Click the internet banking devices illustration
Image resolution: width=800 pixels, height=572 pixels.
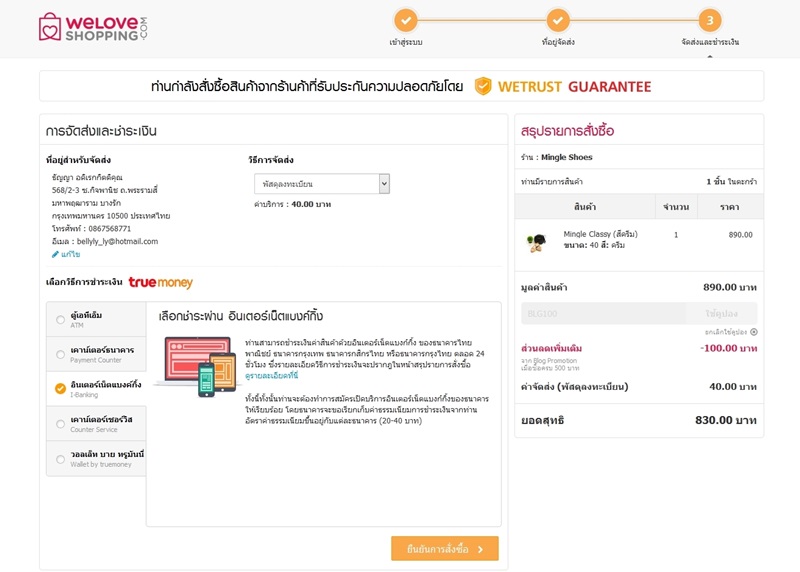pos(196,365)
